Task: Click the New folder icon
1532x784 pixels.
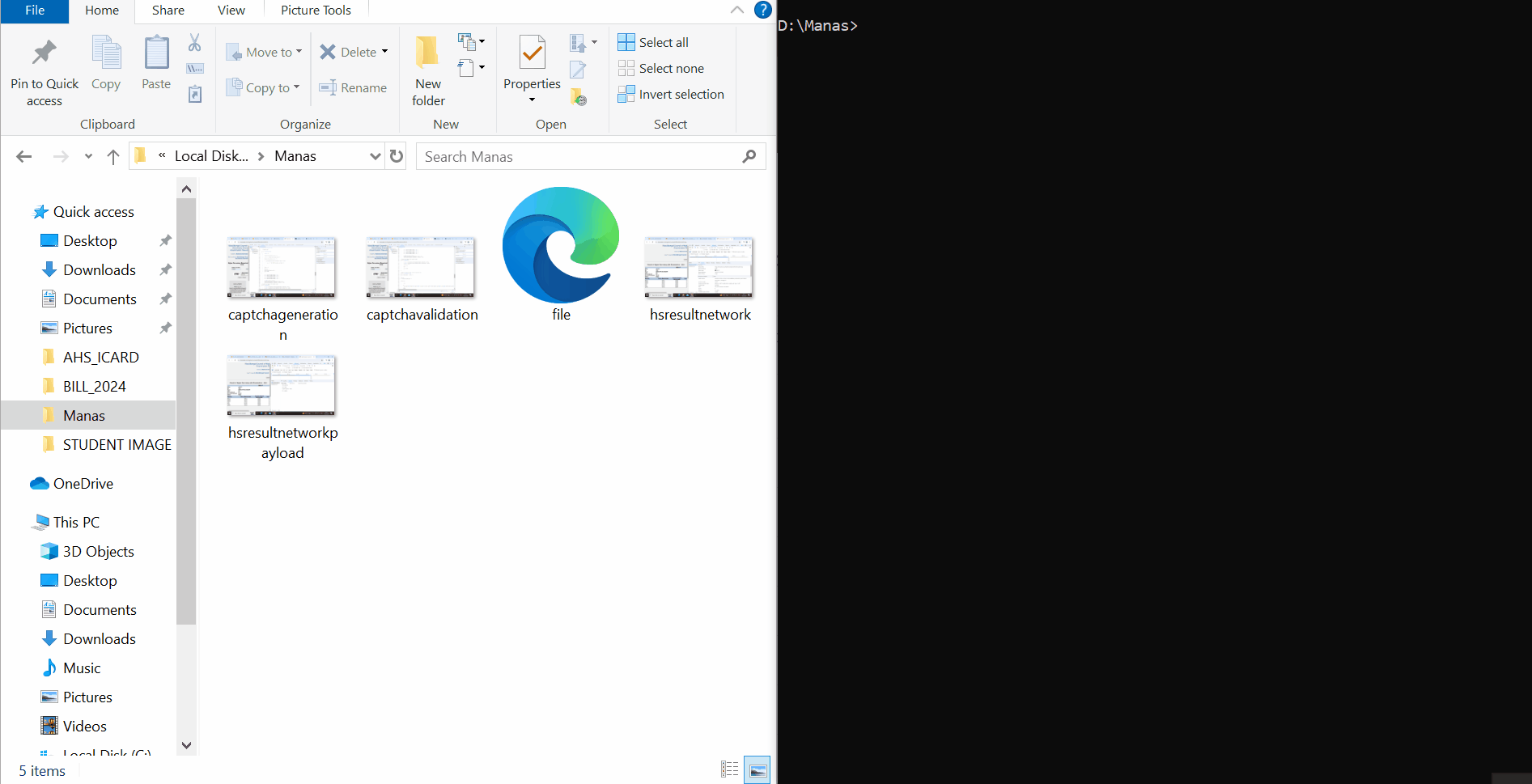Action: (427, 53)
